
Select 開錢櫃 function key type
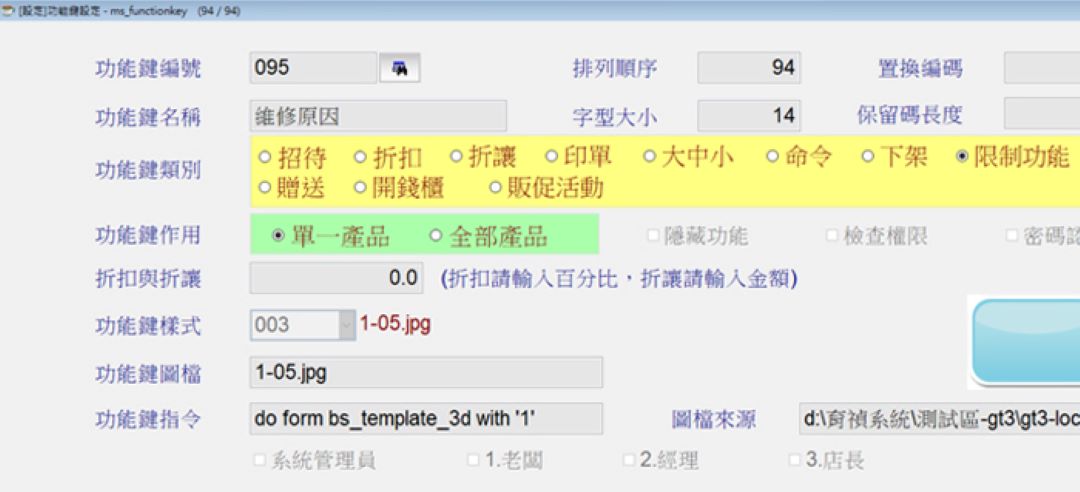pyautogui.click(x=360, y=187)
